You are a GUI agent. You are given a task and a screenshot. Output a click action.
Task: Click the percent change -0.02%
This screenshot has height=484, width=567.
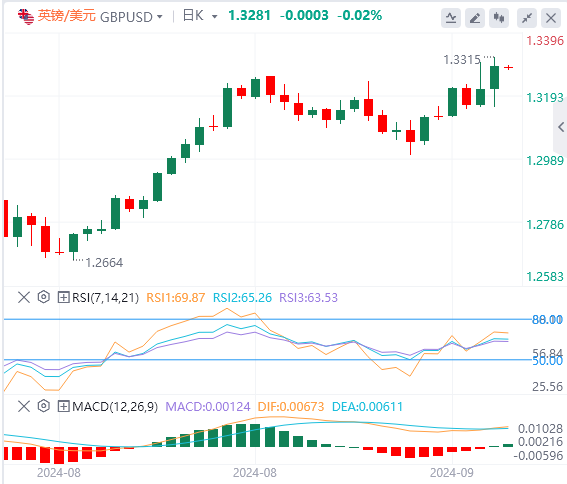[x=359, y=16]
